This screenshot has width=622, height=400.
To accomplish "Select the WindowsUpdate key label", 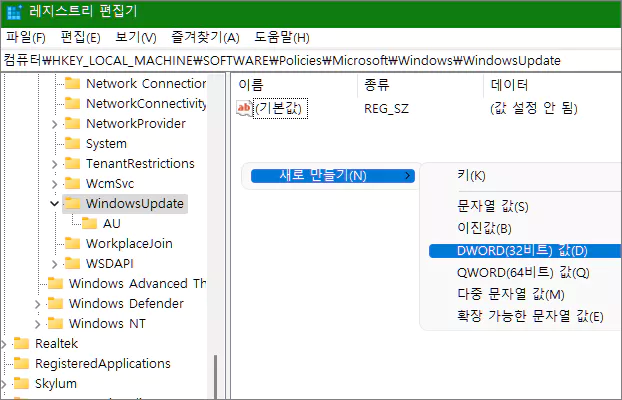I will 135,203.
